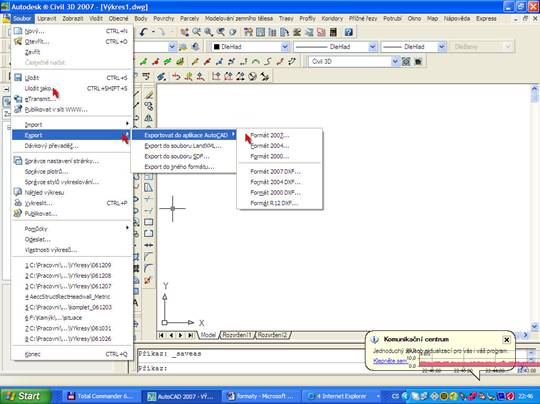Open the Civil 3D workspace dropdown
The image size is (540, 404).
(x=395, y=62)
